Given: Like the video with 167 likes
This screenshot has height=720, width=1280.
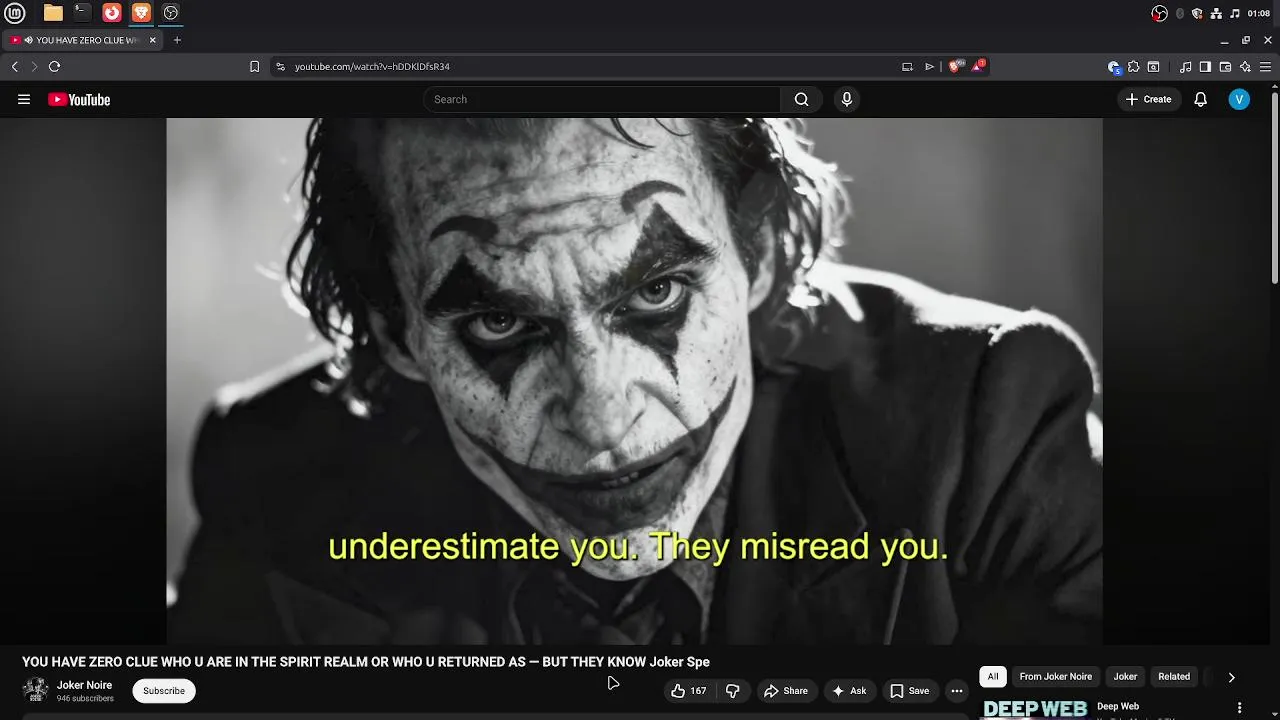Looking at the screenshot, I should point(689,691).
